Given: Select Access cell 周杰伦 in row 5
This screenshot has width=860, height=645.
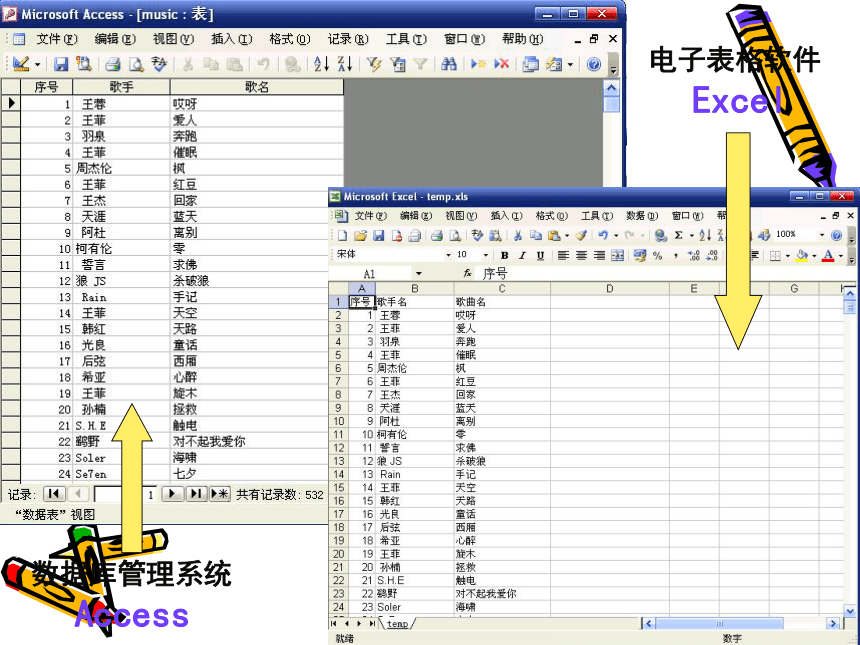Looking at the screenshot, I should [x=121, y=168].
